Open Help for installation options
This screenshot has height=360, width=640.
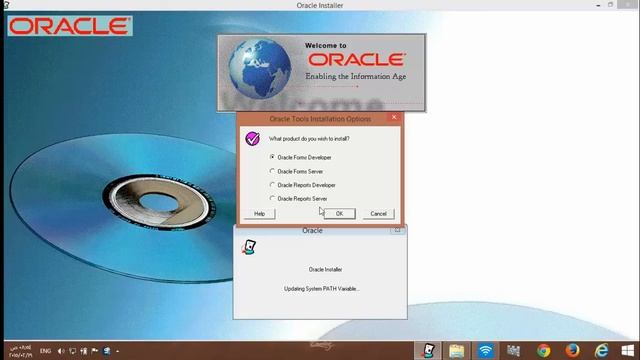[260, 213]
